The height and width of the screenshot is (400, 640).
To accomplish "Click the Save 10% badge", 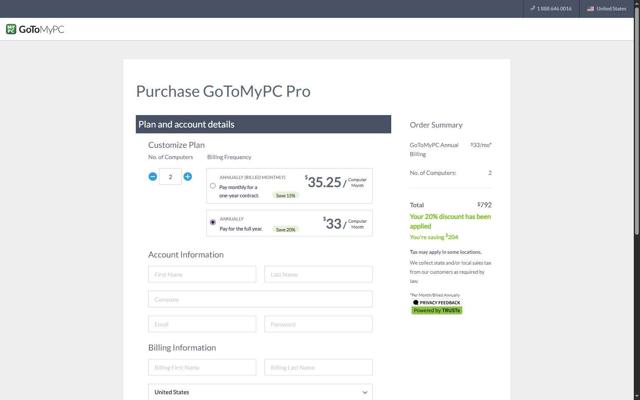I will click(285, 196).
